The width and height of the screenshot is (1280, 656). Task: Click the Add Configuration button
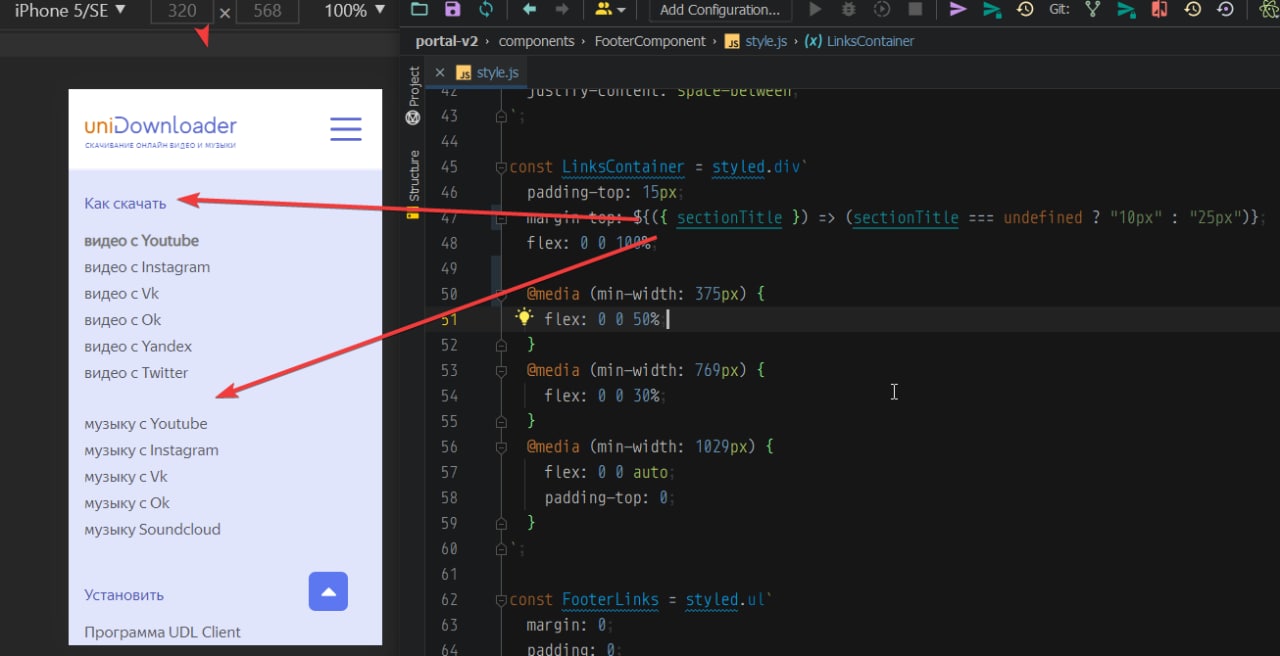(x=720, y=10)
